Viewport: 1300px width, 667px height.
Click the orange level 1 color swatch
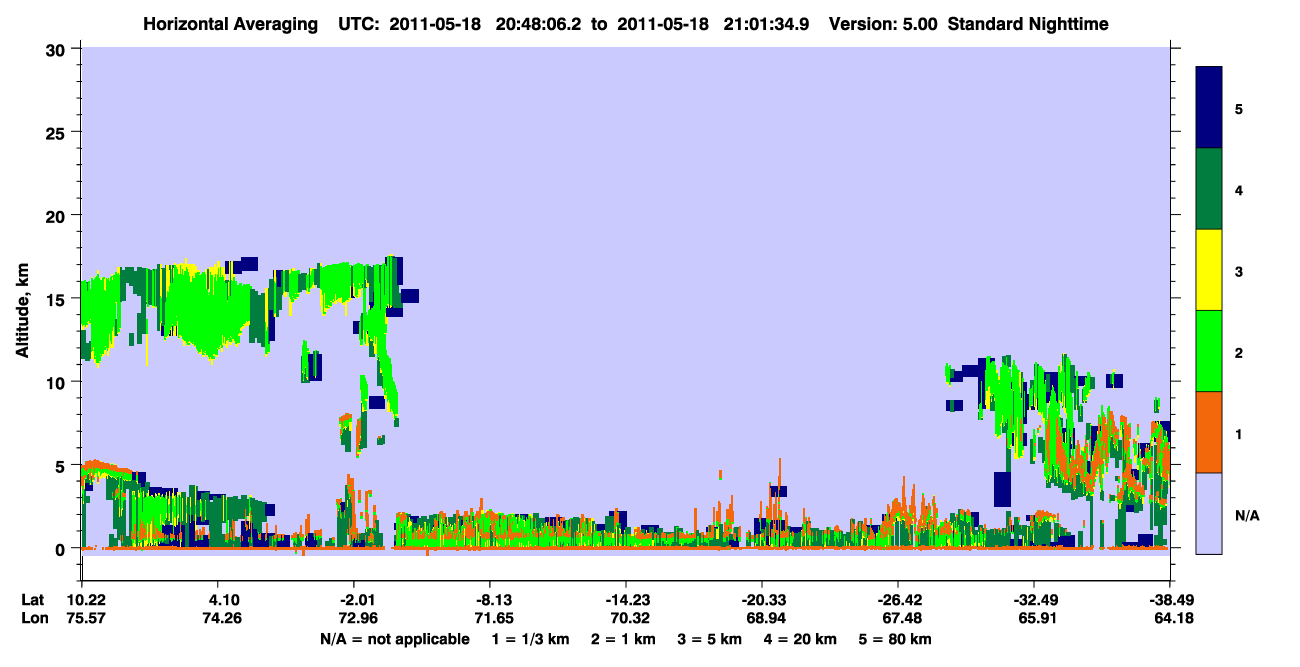pos(1209,432)
